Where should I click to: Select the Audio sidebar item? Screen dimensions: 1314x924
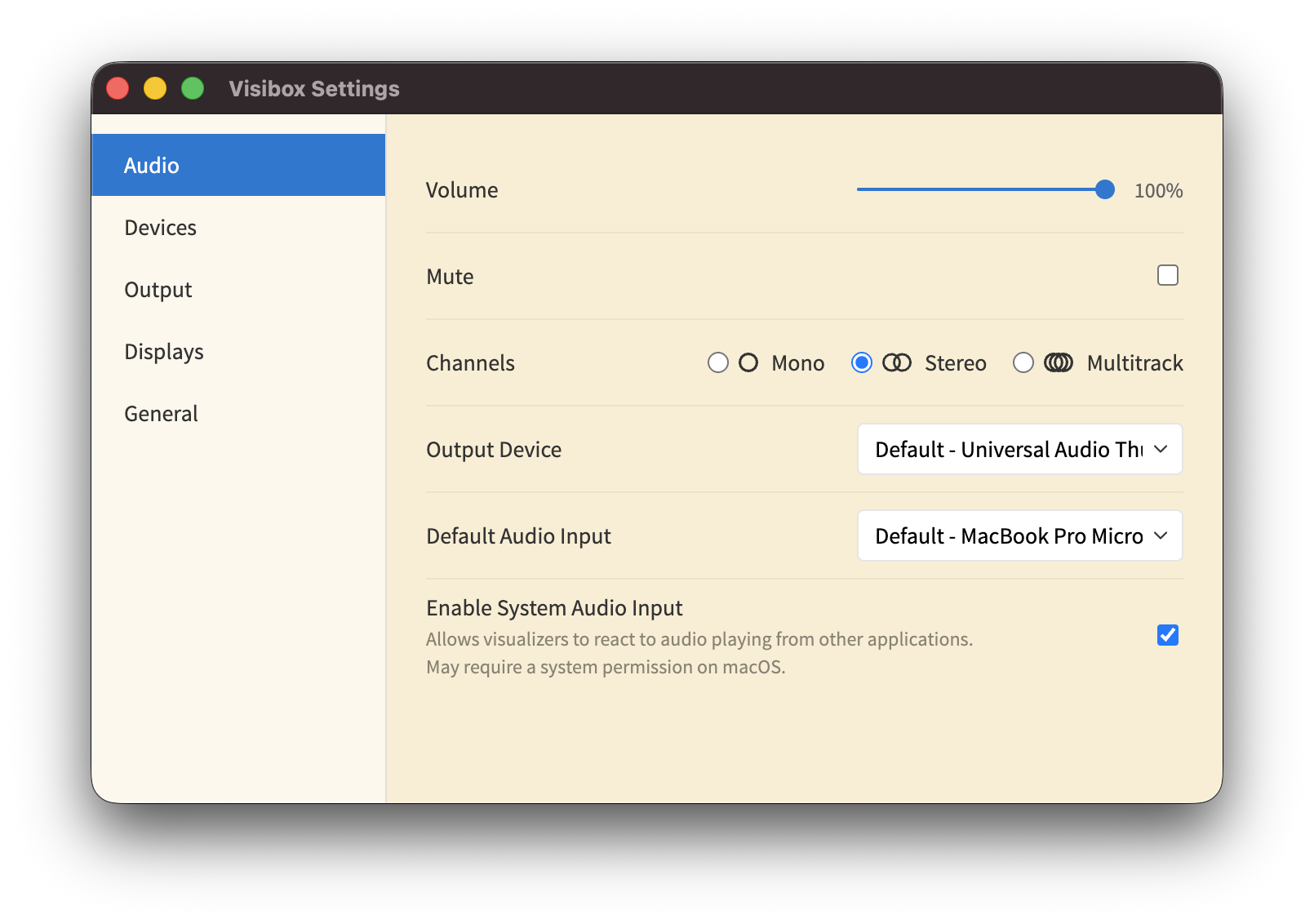pos(152,166)
